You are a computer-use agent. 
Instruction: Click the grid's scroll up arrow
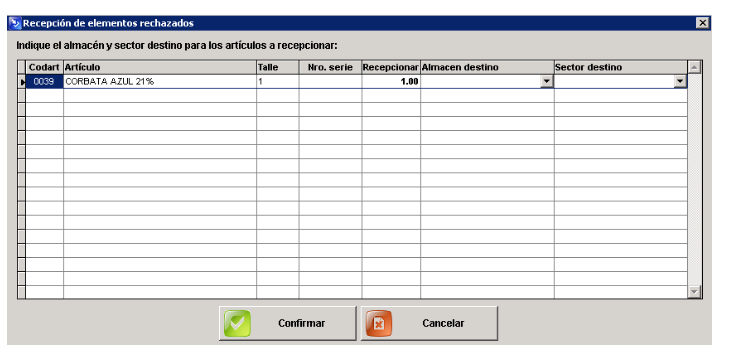click(694, 68)
